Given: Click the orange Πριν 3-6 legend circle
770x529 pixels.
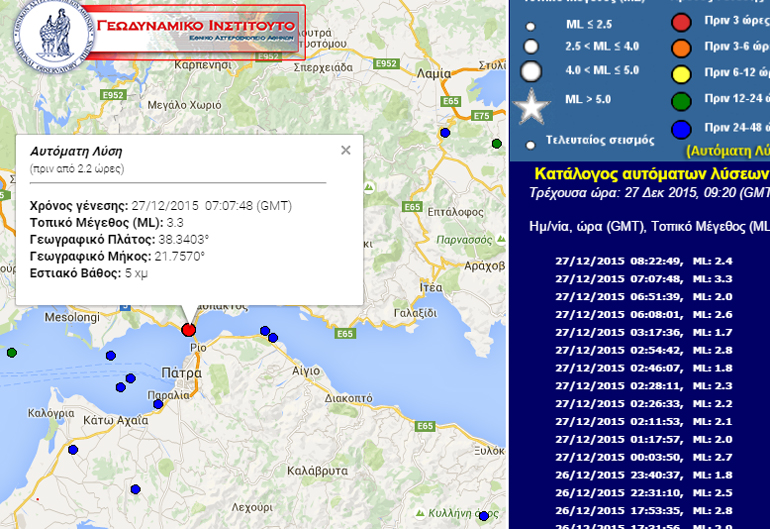Looking at the screenshot, I should tap(681, 48).
